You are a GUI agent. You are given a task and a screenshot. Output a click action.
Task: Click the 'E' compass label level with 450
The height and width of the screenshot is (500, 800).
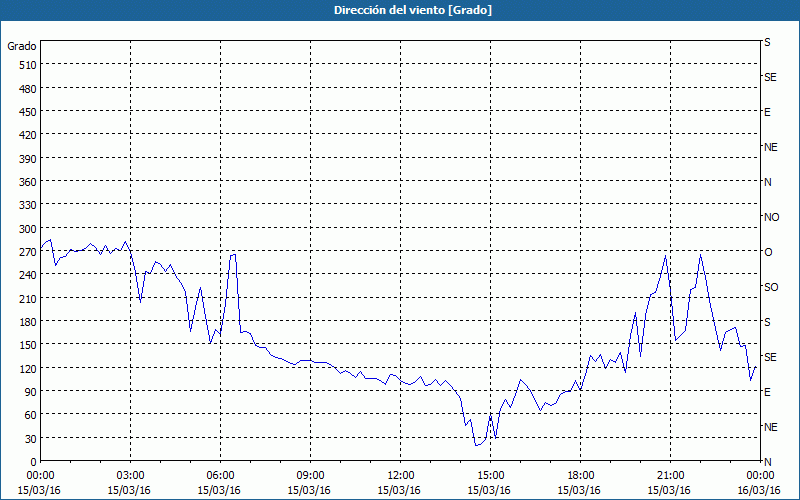point(767,112)
